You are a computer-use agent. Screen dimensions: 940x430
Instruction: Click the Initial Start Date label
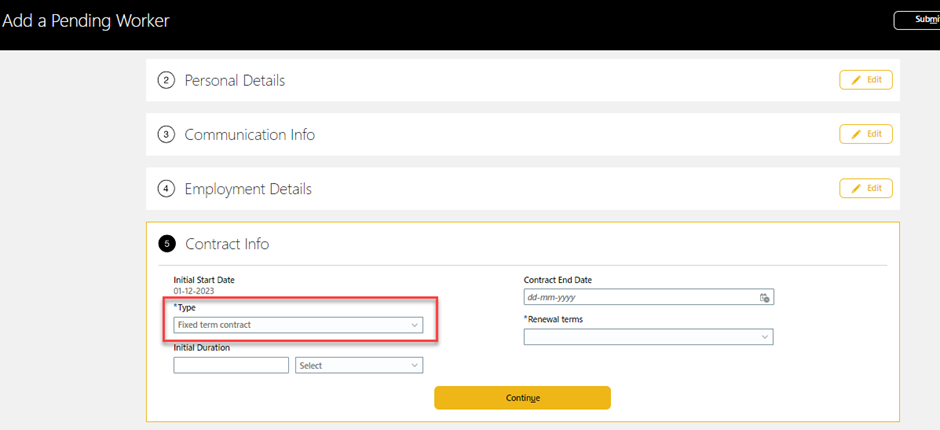[204, 280]
